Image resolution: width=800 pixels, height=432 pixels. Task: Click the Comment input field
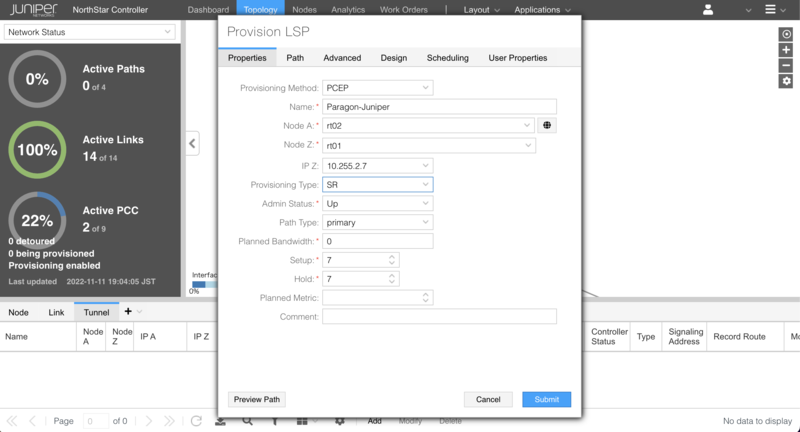[x=439, y=317]
